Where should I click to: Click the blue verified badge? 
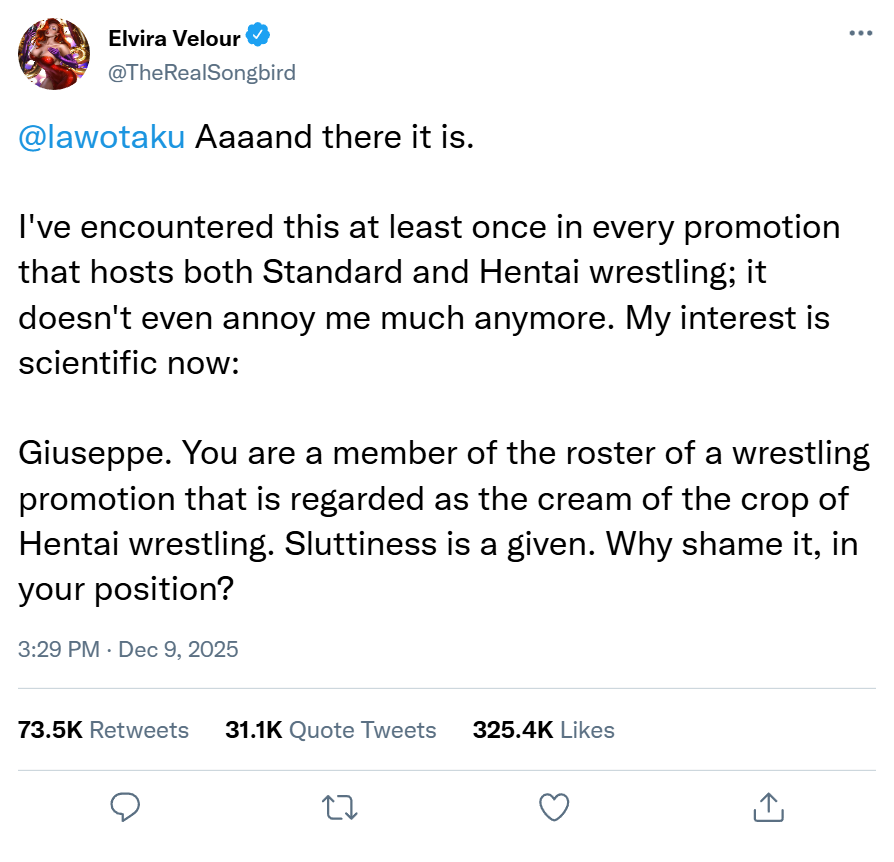click(x=258, y=38)
